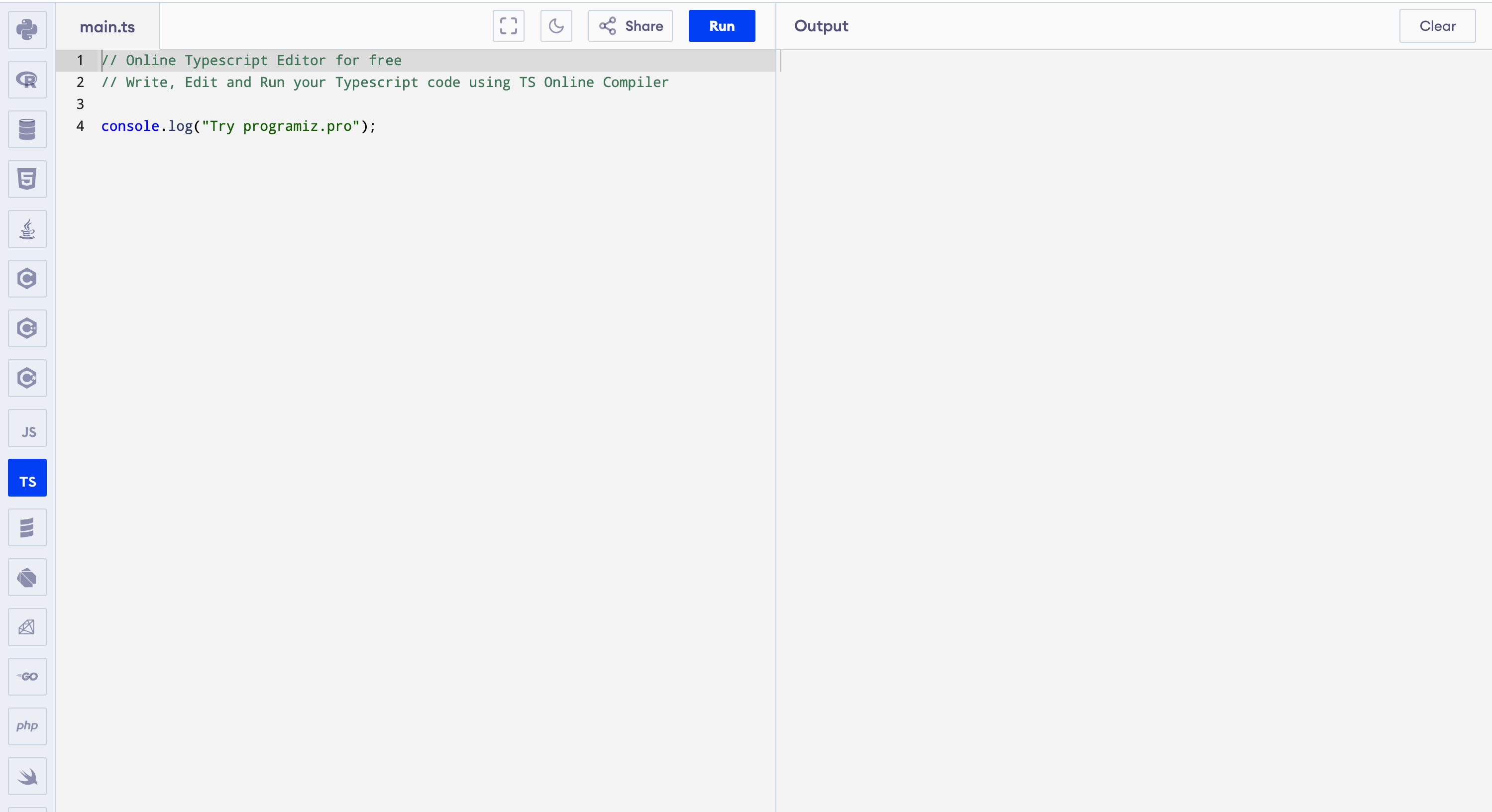1492x812 pixels.
Task: Select the main.ts file tab
Action: pos(107,26)
